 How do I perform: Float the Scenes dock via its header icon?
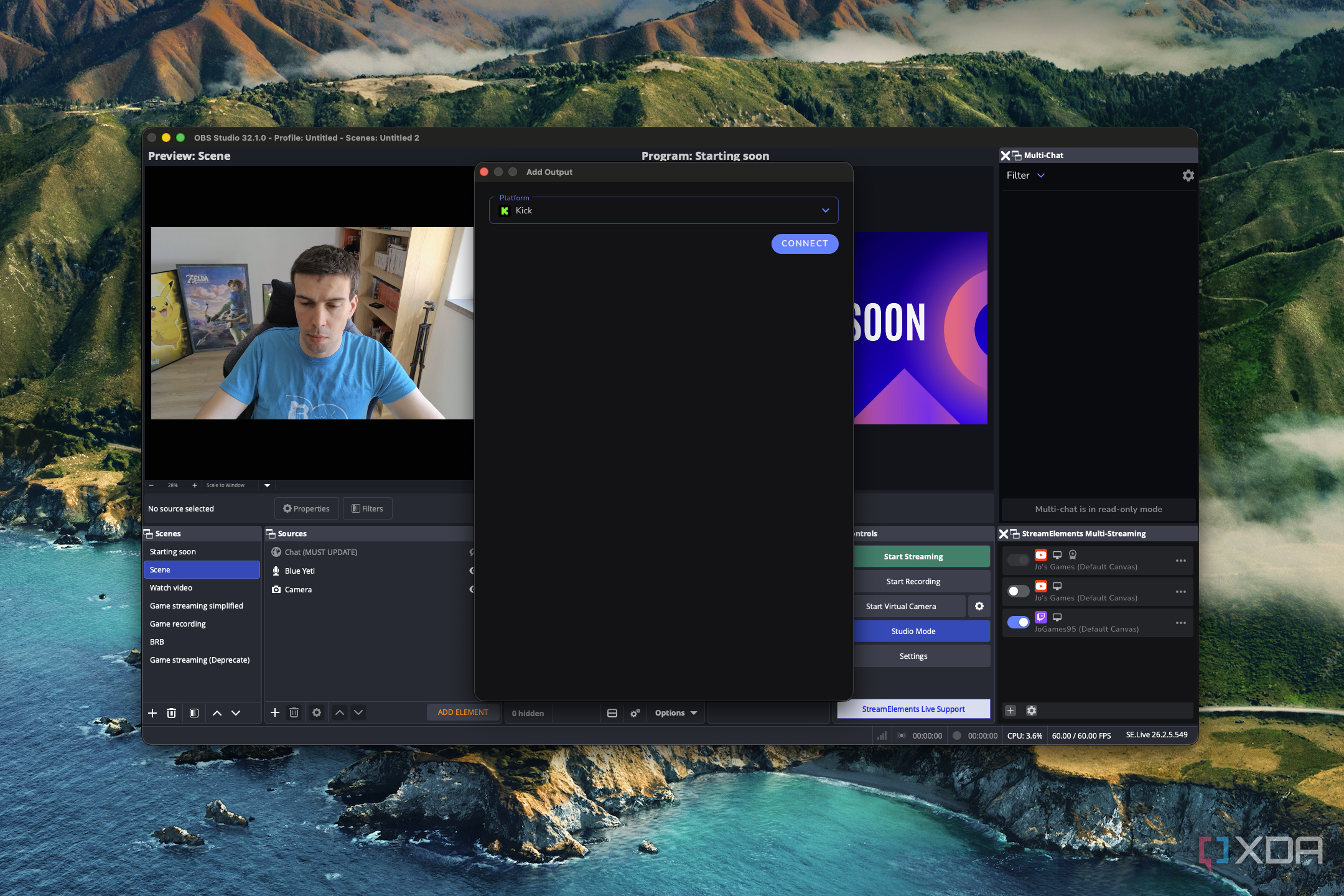coord(149,534)
